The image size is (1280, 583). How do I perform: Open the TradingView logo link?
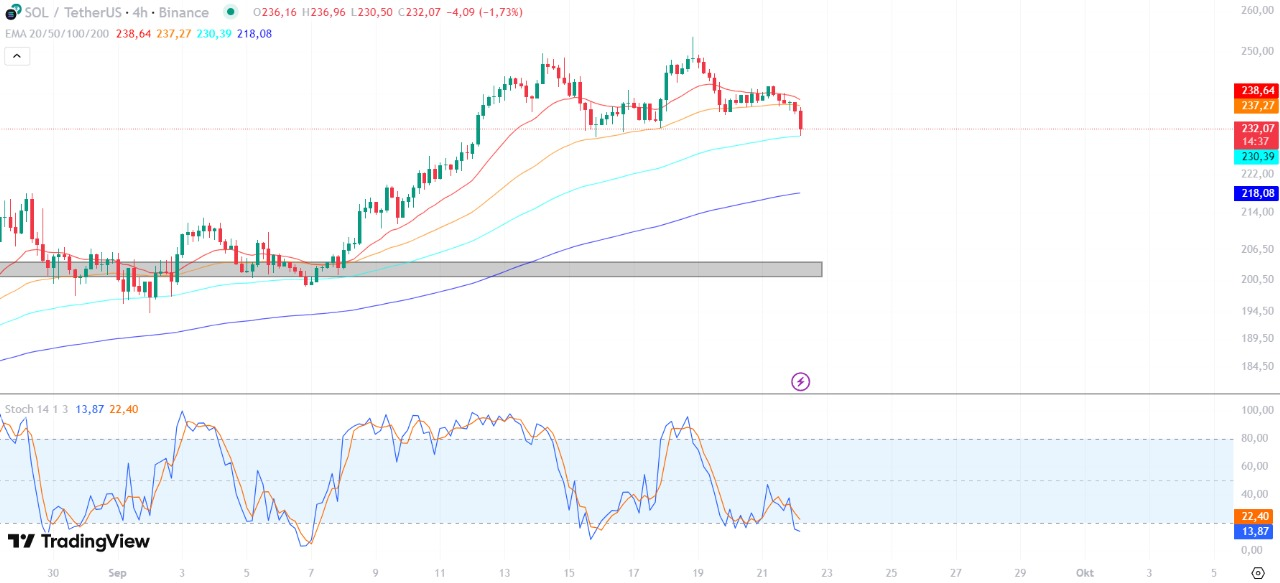pos(79,541)
